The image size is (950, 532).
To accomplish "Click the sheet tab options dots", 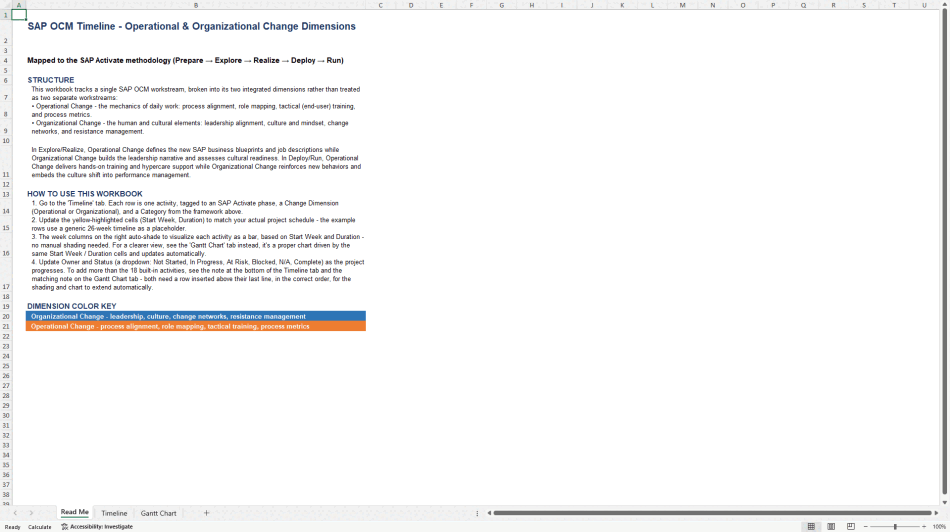I will click(477, 513).
